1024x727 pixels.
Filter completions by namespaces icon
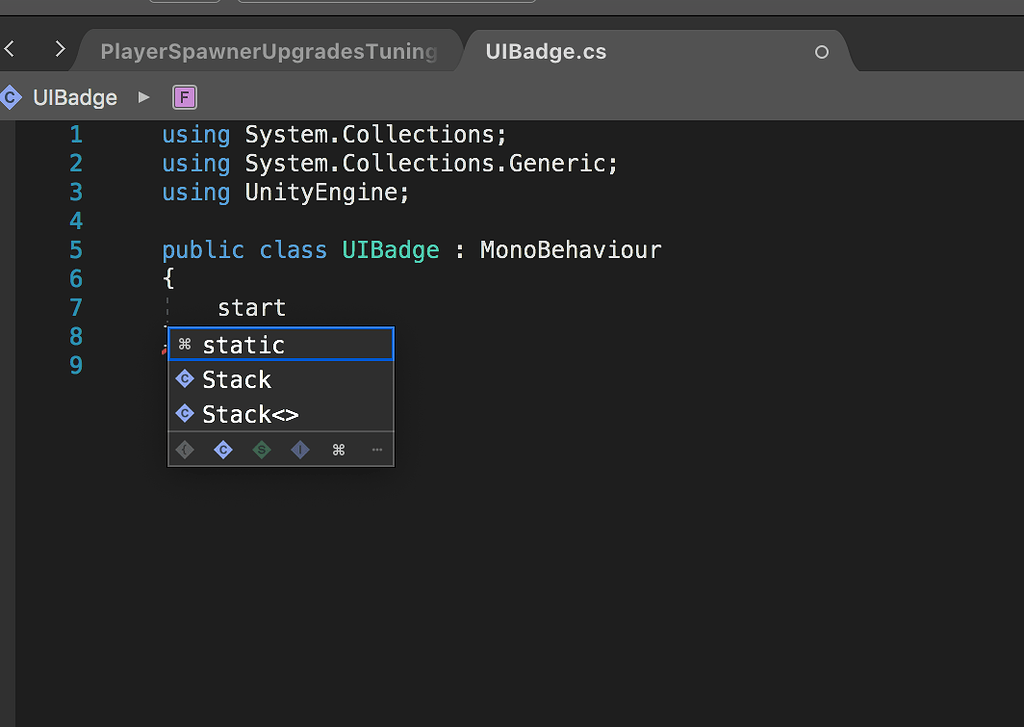click(185, 450)
